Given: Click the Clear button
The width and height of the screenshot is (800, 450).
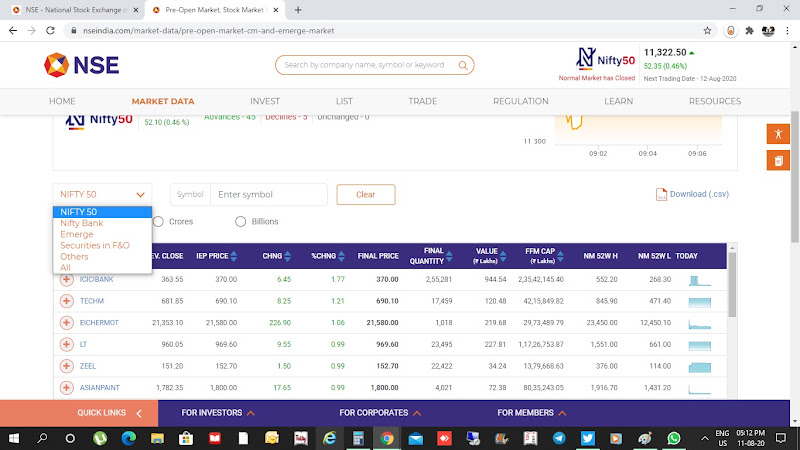Looking at the screenshot, I should point(366,194).
